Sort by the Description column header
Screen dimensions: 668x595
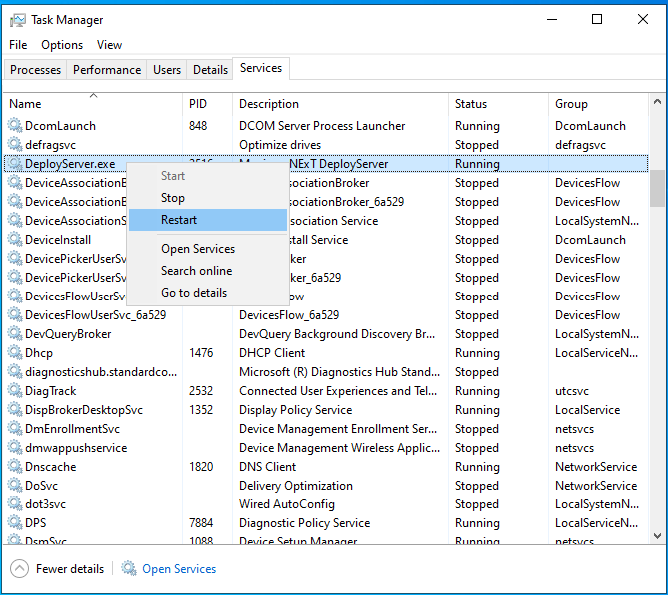pos(340,104)
